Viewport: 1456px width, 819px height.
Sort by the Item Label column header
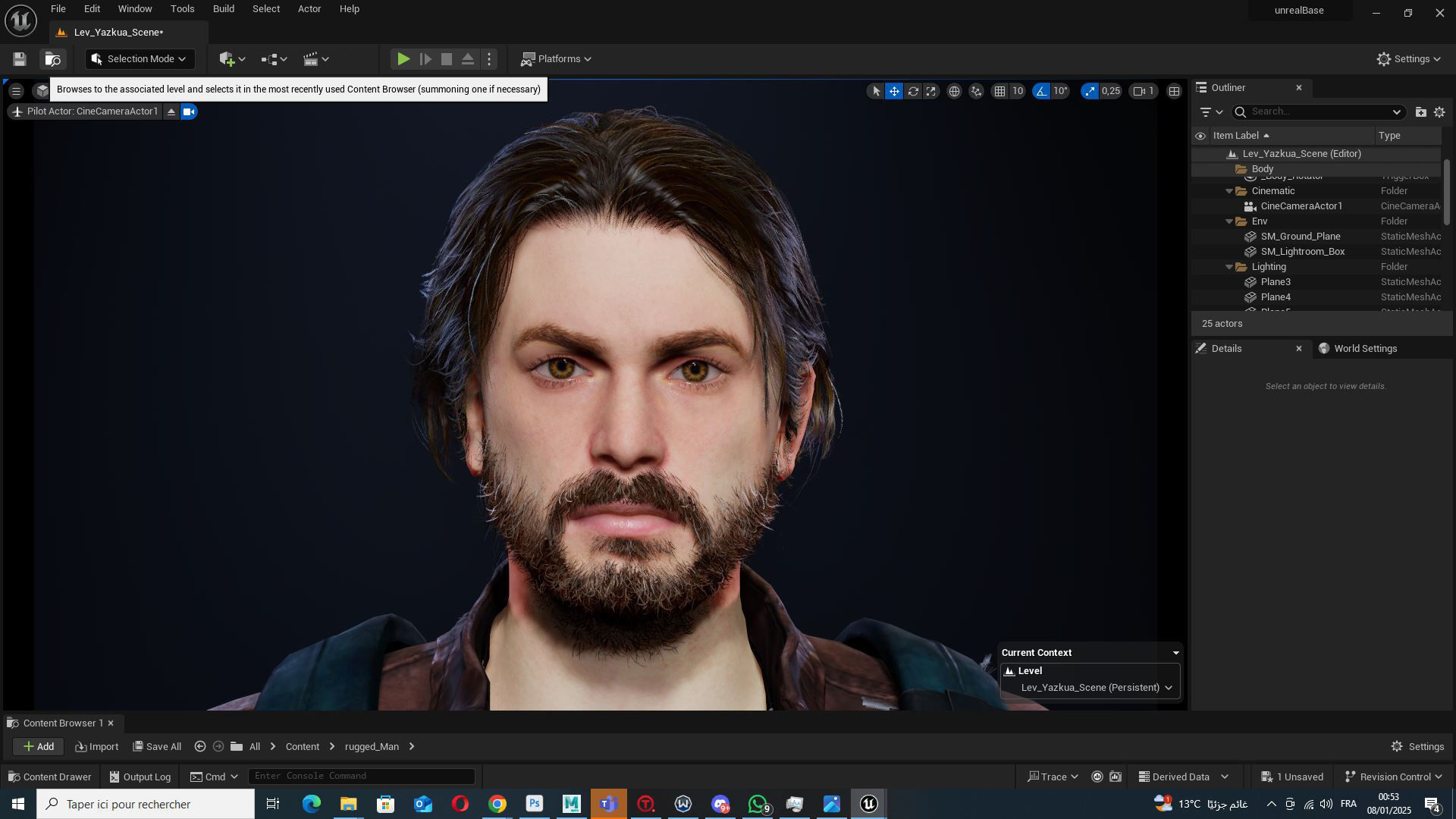(1291, 136)
